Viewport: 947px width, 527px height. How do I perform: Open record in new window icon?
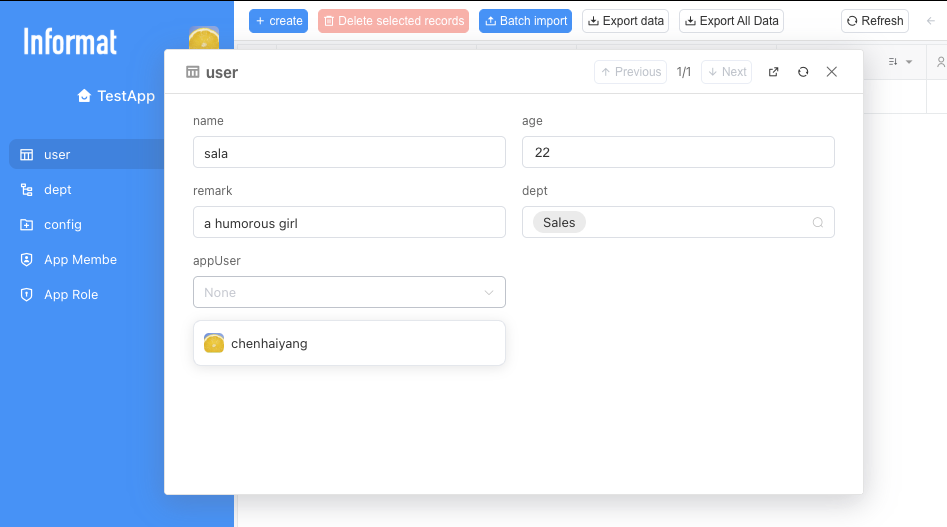tap(773, 72)
